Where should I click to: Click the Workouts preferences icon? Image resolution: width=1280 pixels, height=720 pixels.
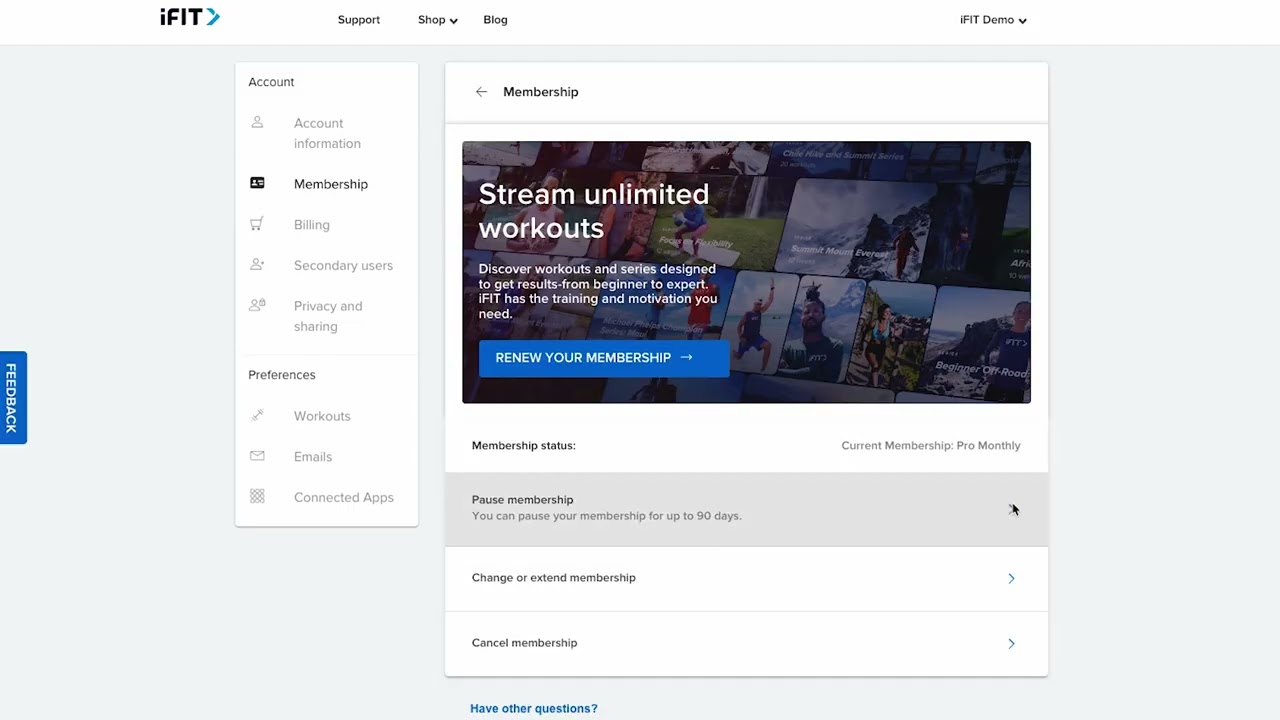257,415
